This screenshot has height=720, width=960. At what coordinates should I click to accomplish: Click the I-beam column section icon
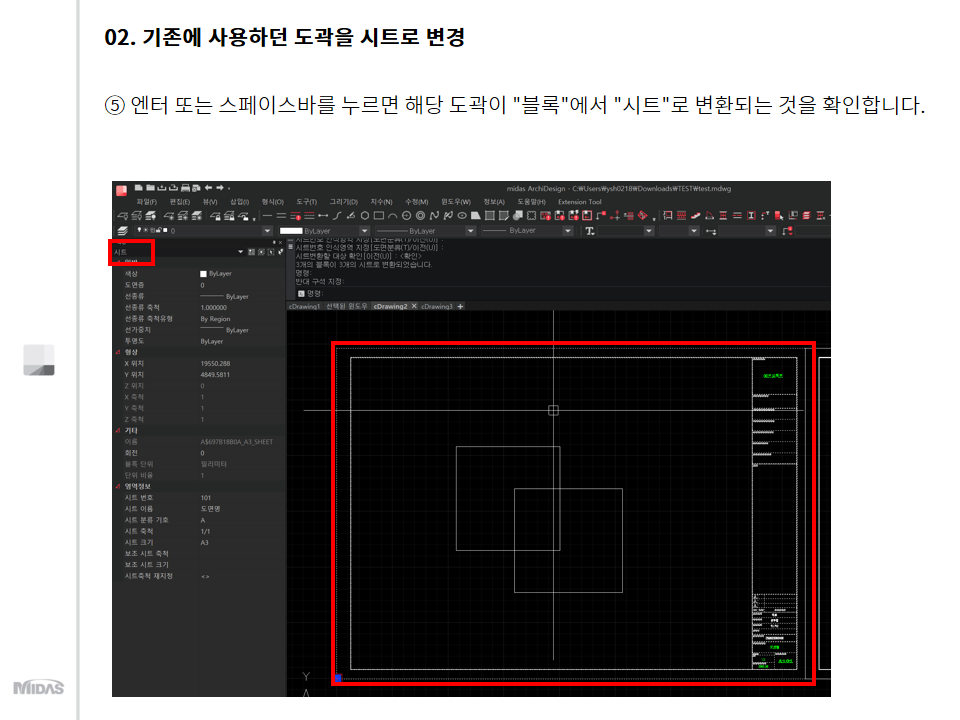coord(751,216)
